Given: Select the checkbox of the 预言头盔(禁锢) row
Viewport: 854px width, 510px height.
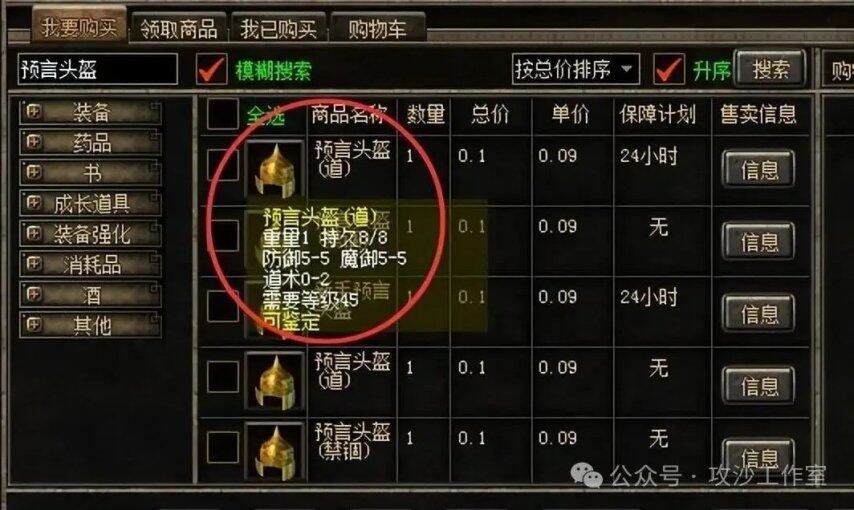Looking at the screenshot, I should point(223,447).
